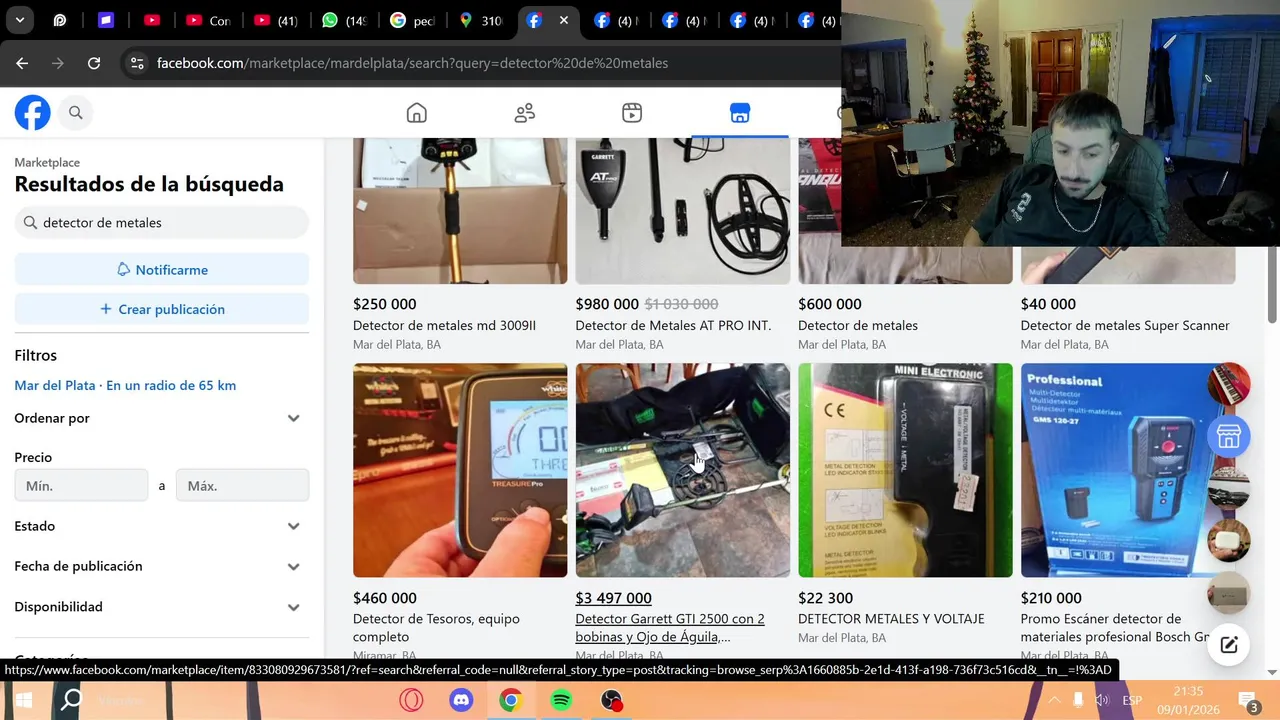Click the $980 000 price

click(x=607, y=304)
